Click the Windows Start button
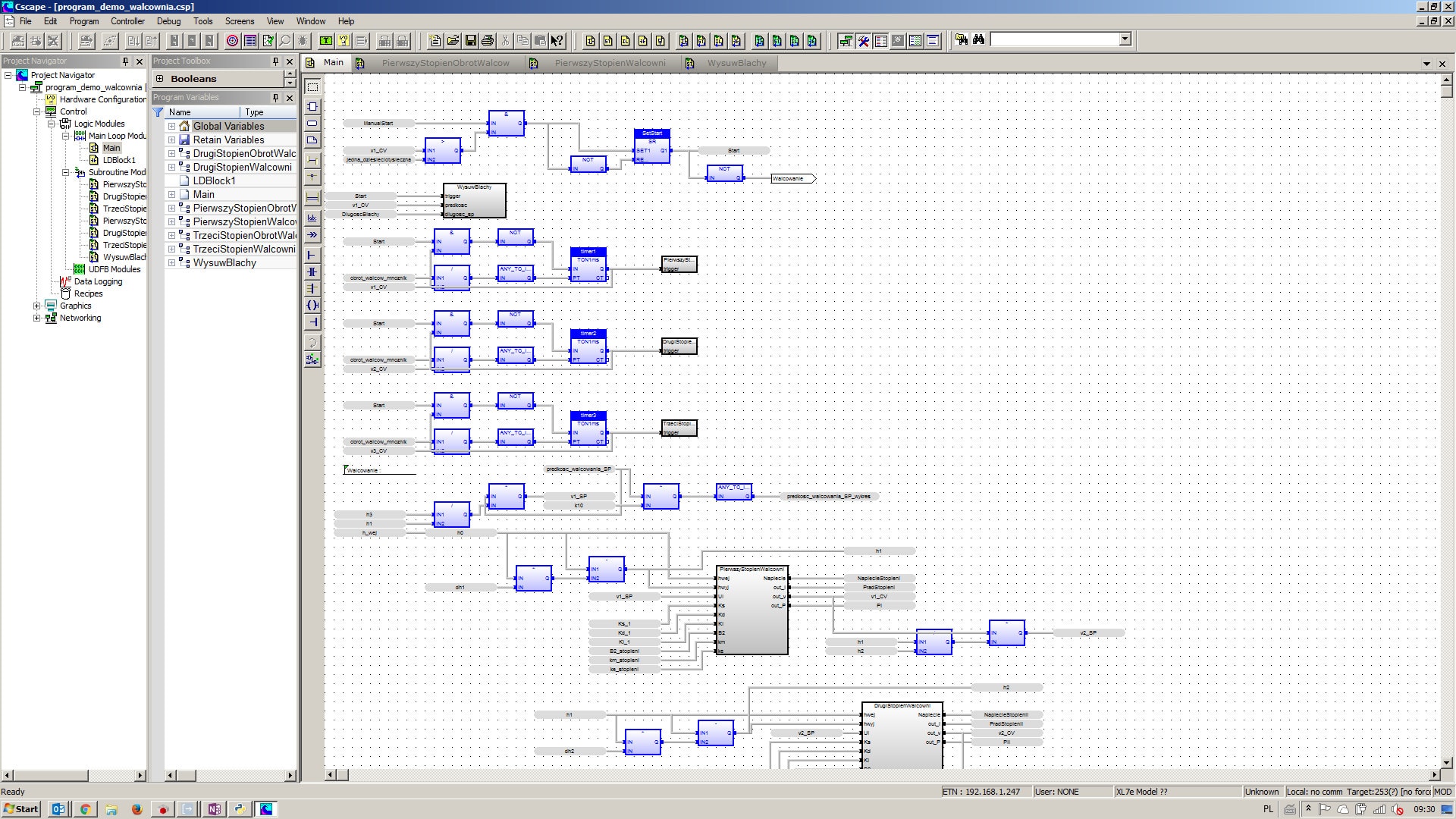 [x=20, y=809]
